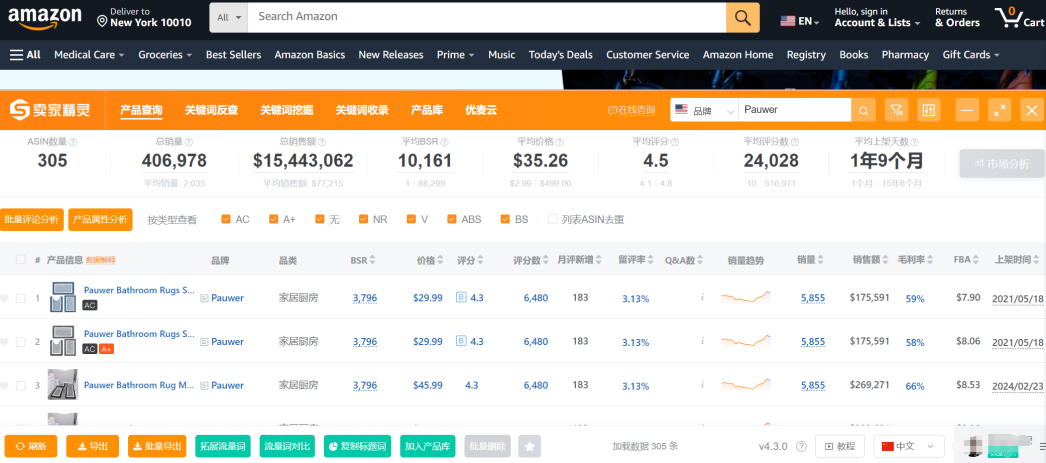Screen dimensions: 1046x463
Task: Click row 1 sales trend sparkline
Action: [746, 298]
